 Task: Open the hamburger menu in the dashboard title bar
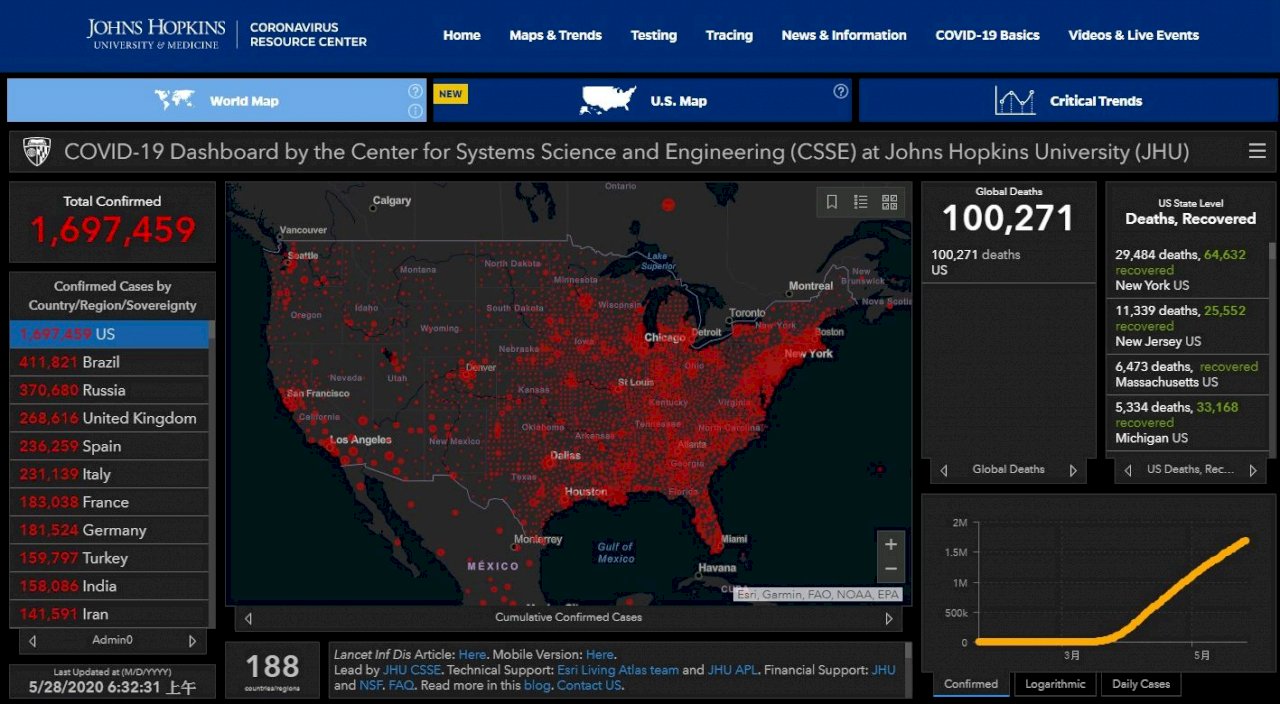pos(1257,152)
